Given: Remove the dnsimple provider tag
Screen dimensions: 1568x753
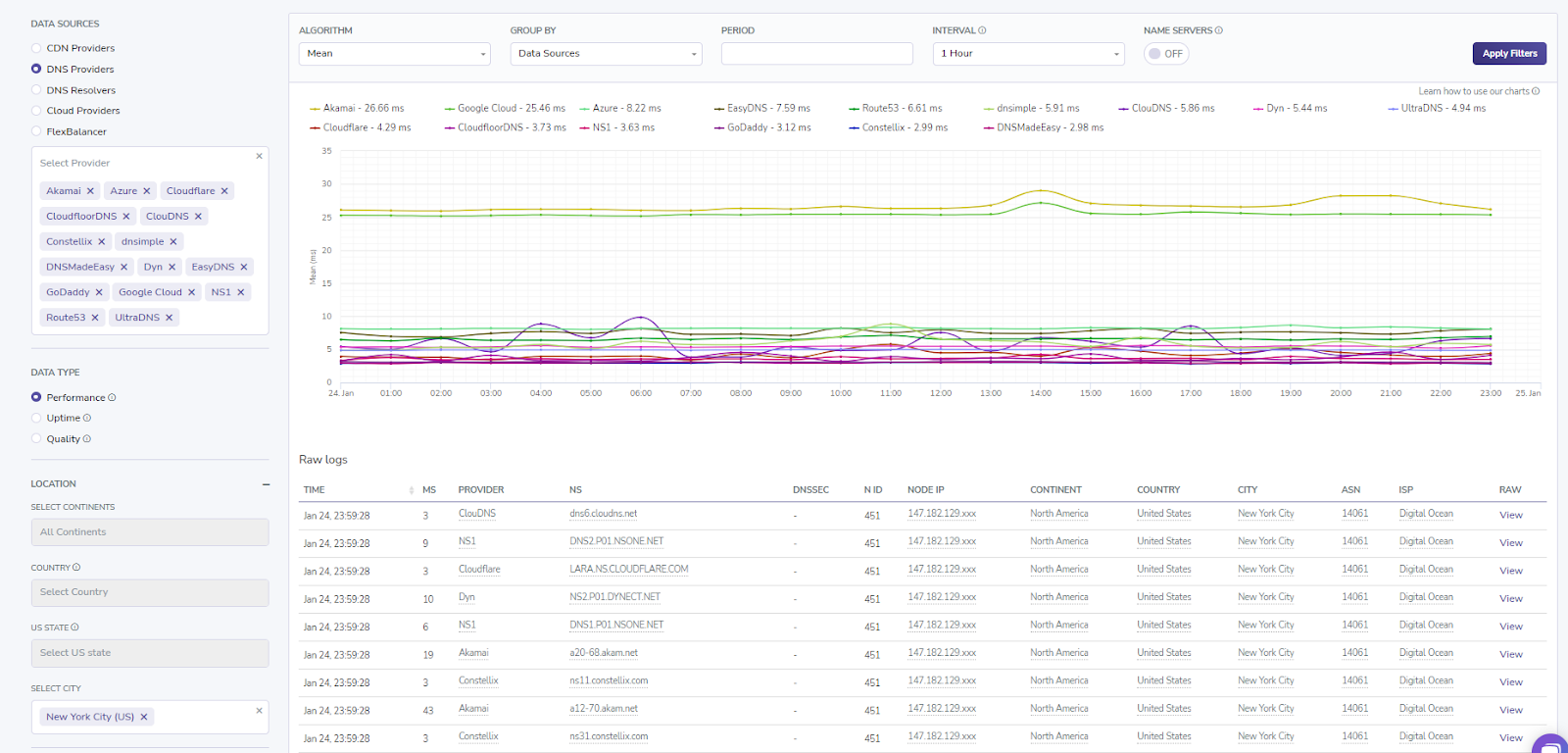Looking at the screenshot, I should [x=173, y=242].
